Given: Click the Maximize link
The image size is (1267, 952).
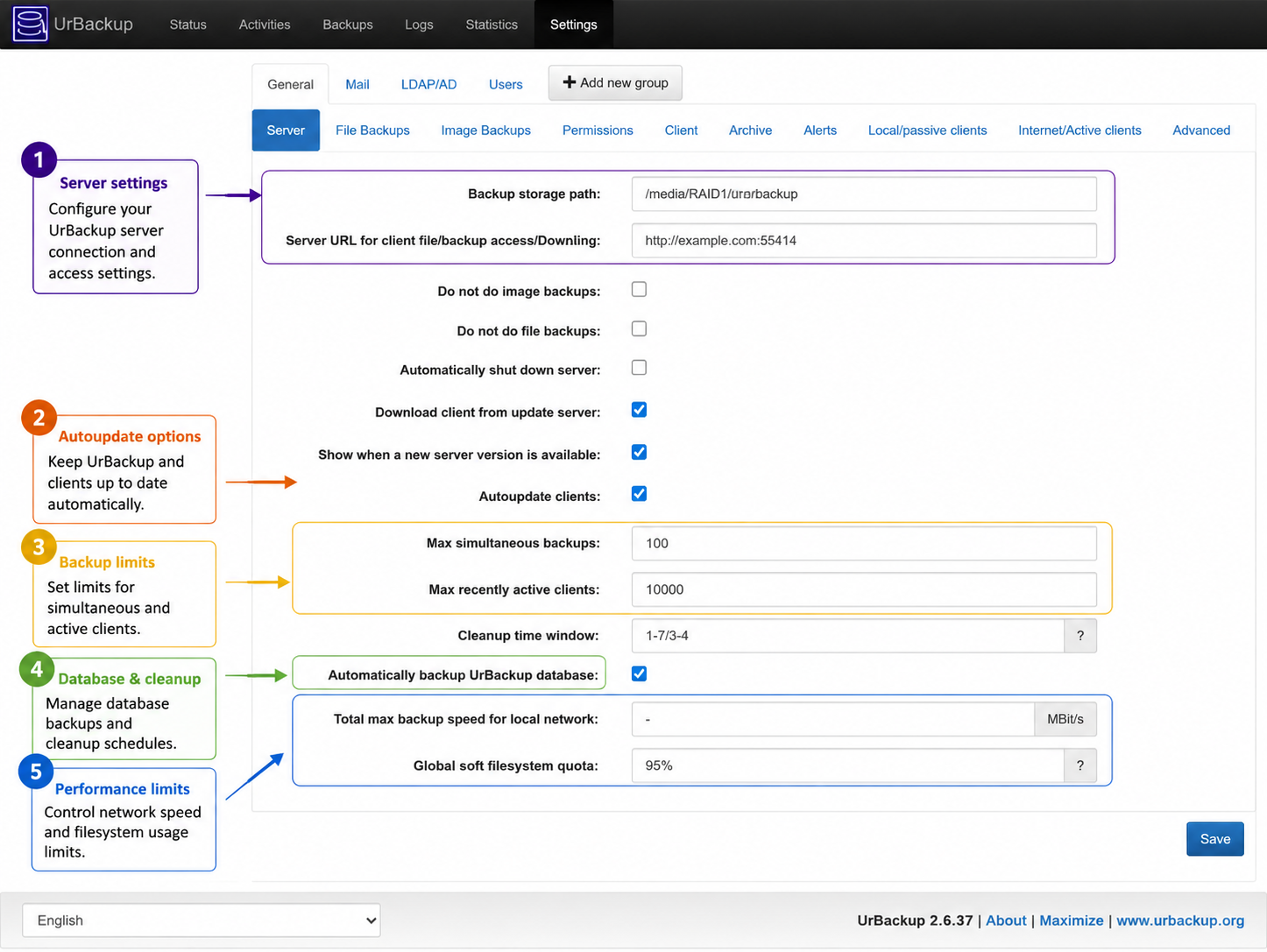Looking at the screenshot, I should point(1071,920).
